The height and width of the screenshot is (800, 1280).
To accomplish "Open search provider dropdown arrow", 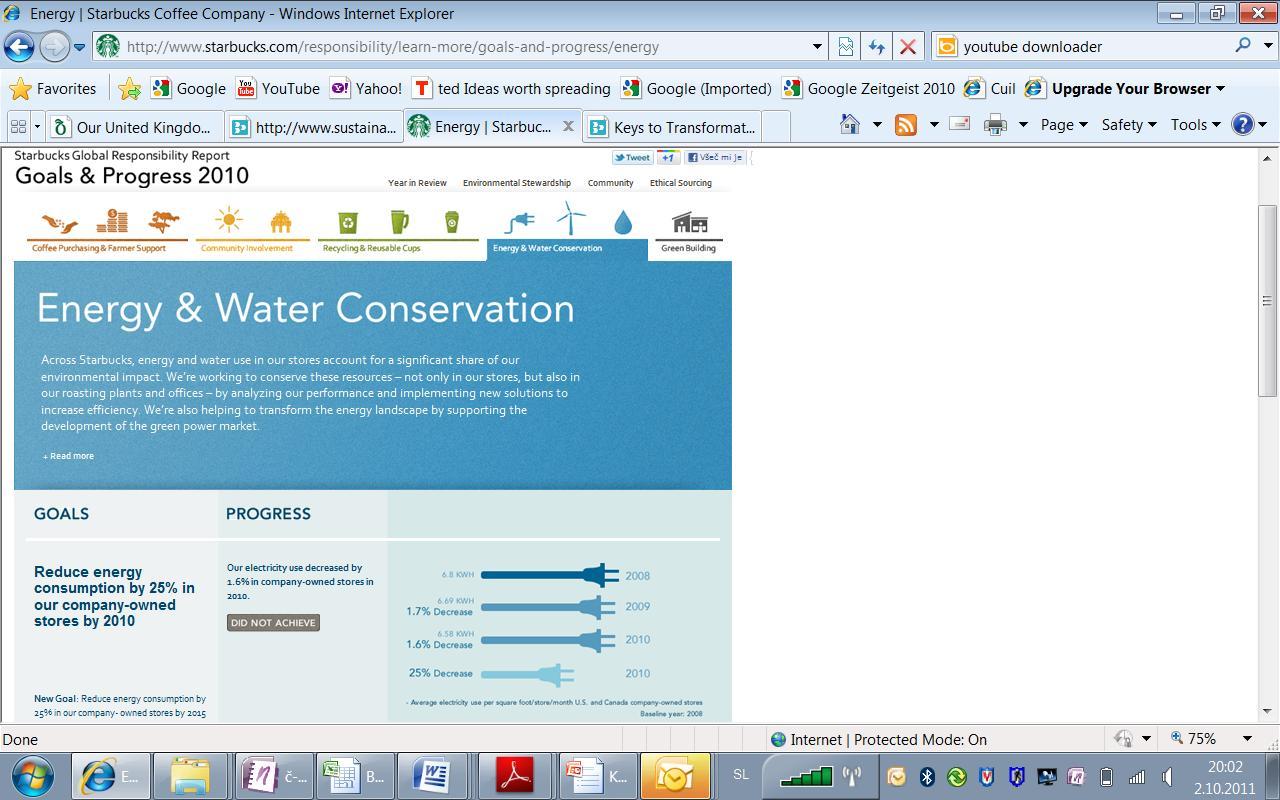I will click(x=1270, y=46).
